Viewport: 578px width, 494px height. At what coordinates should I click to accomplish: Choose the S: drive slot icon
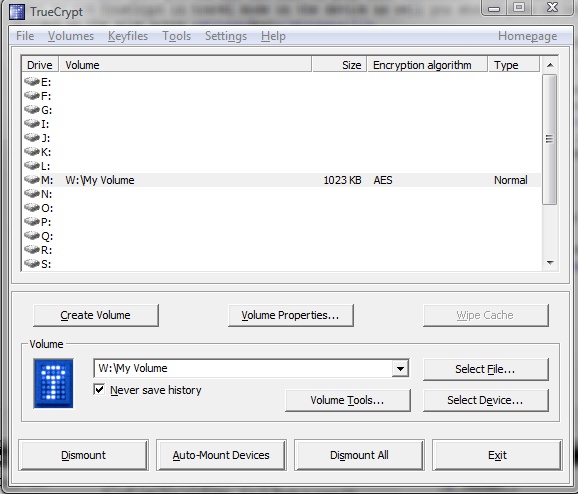tap(32, 263)
